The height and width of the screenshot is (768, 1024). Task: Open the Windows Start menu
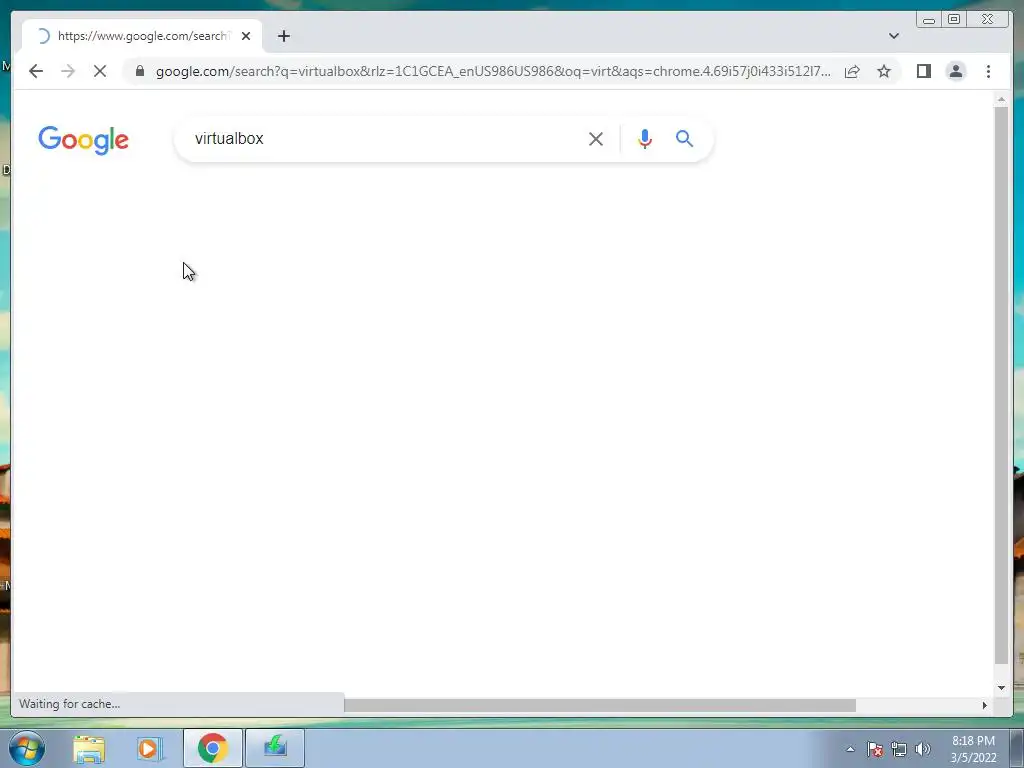(27, 748)
